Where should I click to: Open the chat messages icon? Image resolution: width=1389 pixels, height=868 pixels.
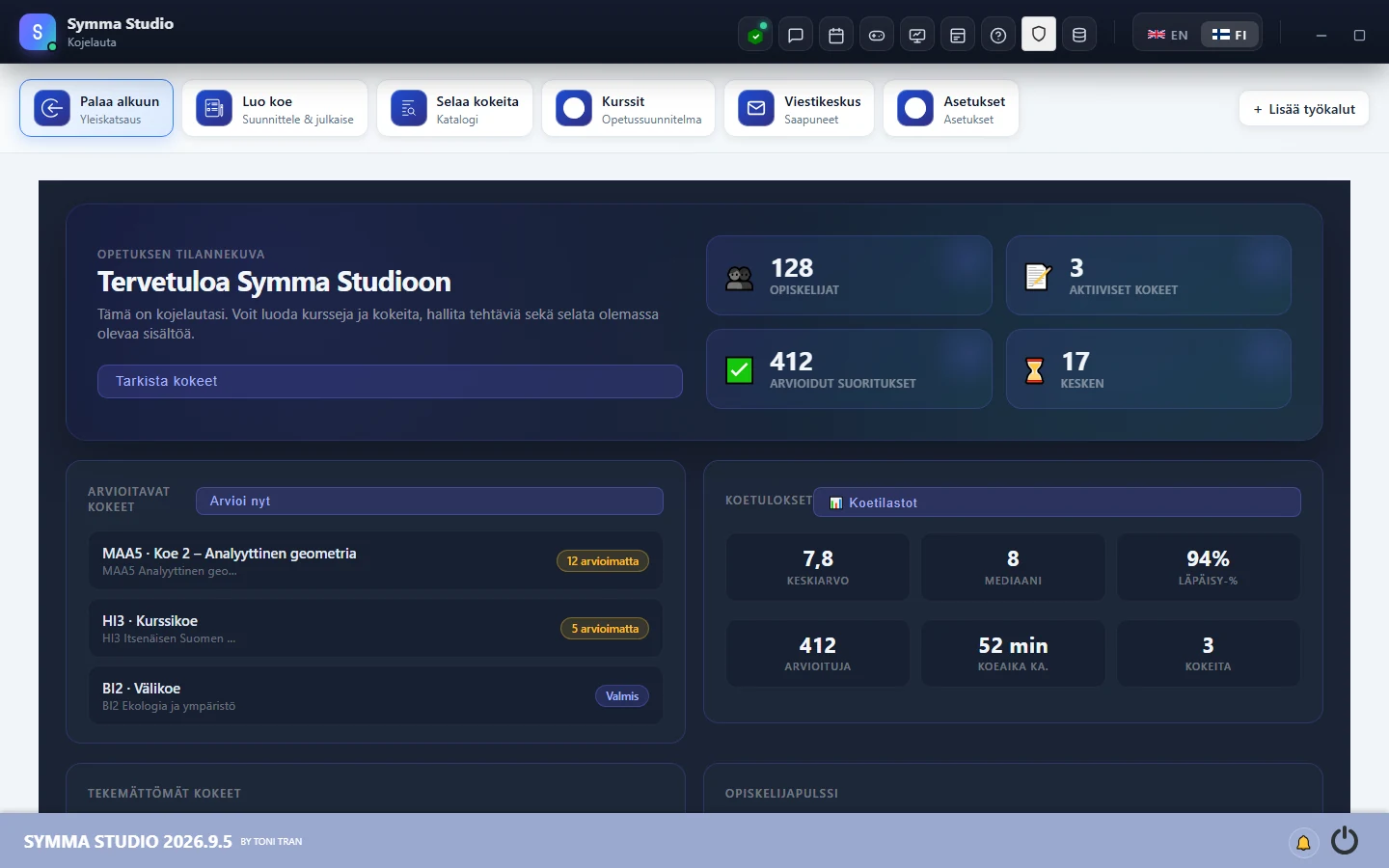coord(796,35)
